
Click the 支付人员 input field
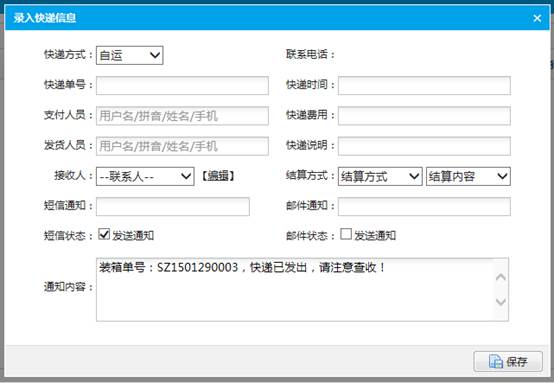coord(182,116)
